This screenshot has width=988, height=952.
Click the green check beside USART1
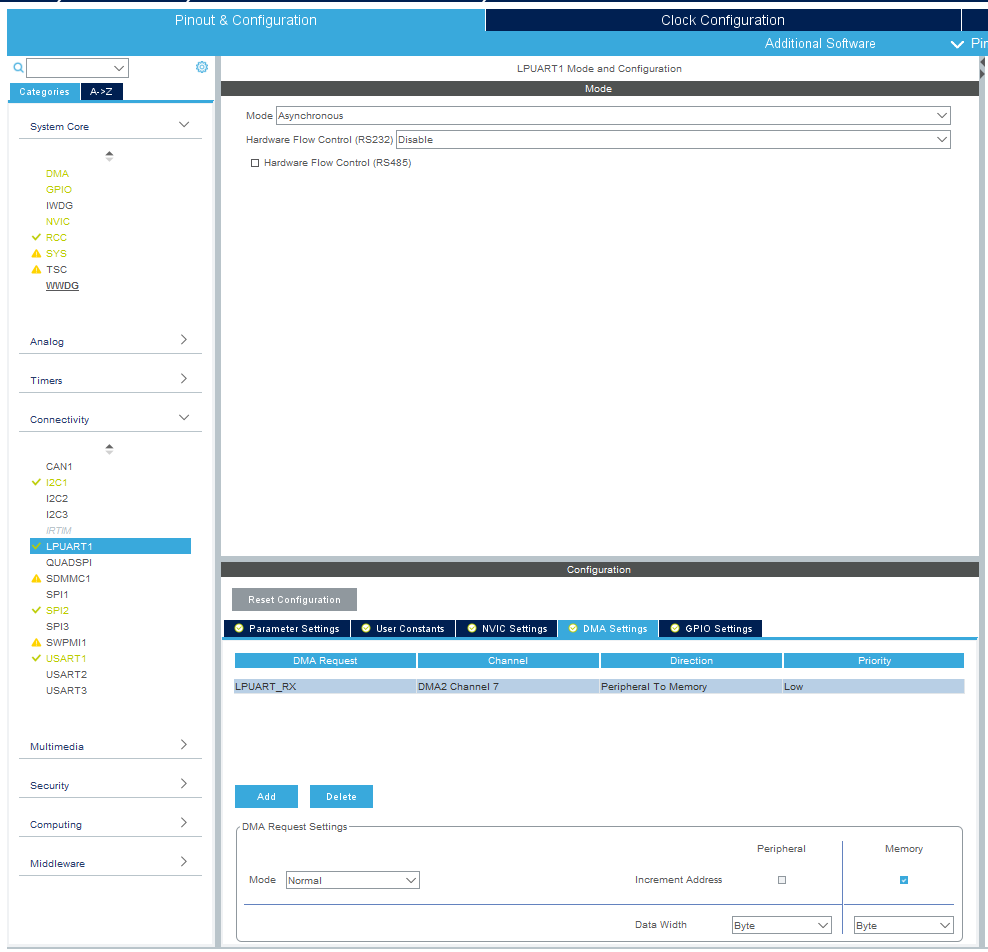point(36,658)
